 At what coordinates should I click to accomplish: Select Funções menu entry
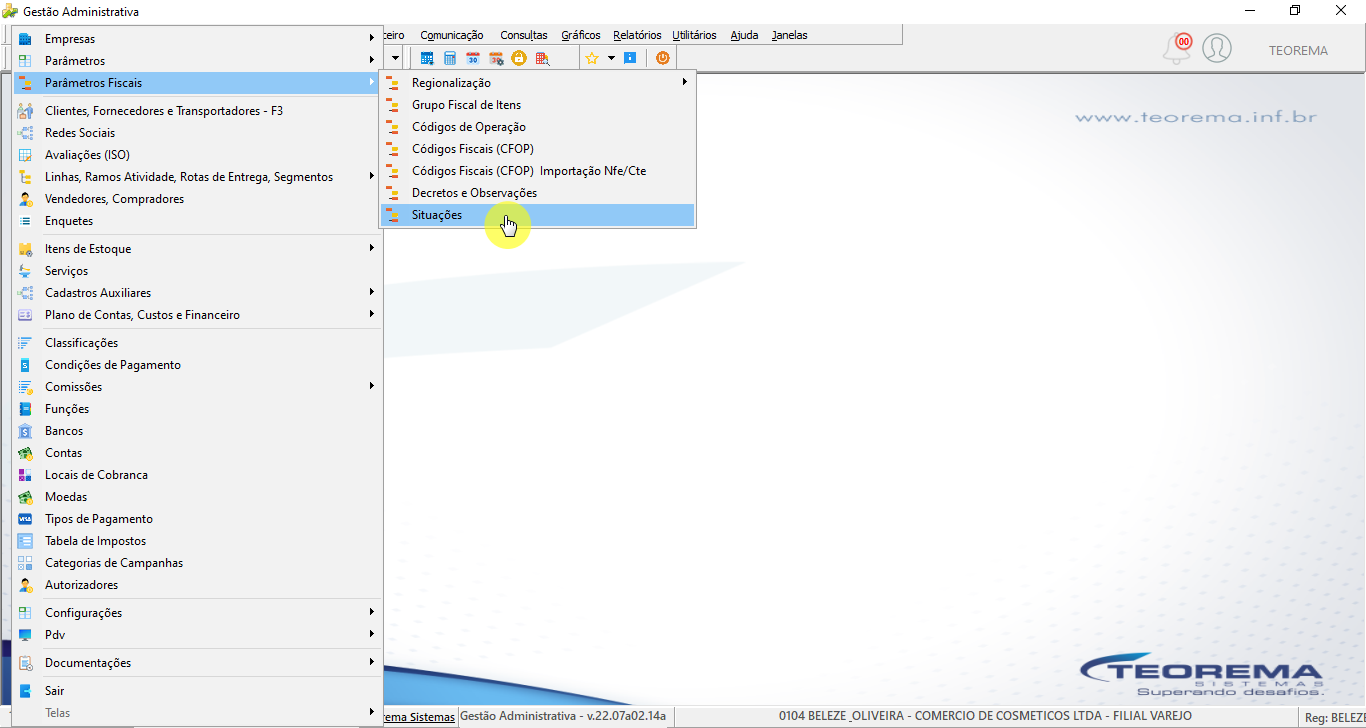[198, 409]
